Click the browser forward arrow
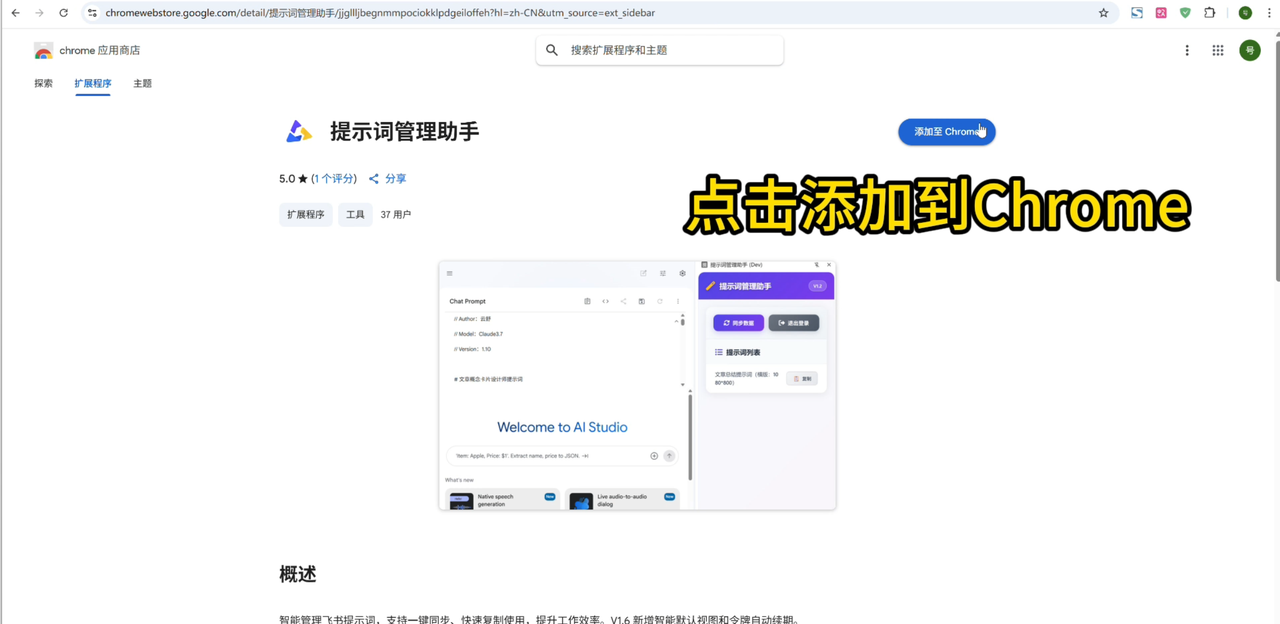This screenshot has width=1280, height=624. (x=39, y=13)
